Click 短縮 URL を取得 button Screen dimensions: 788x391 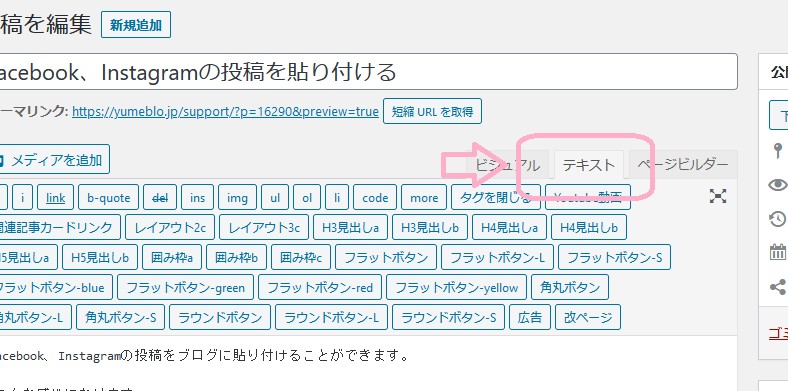[432, 112]
